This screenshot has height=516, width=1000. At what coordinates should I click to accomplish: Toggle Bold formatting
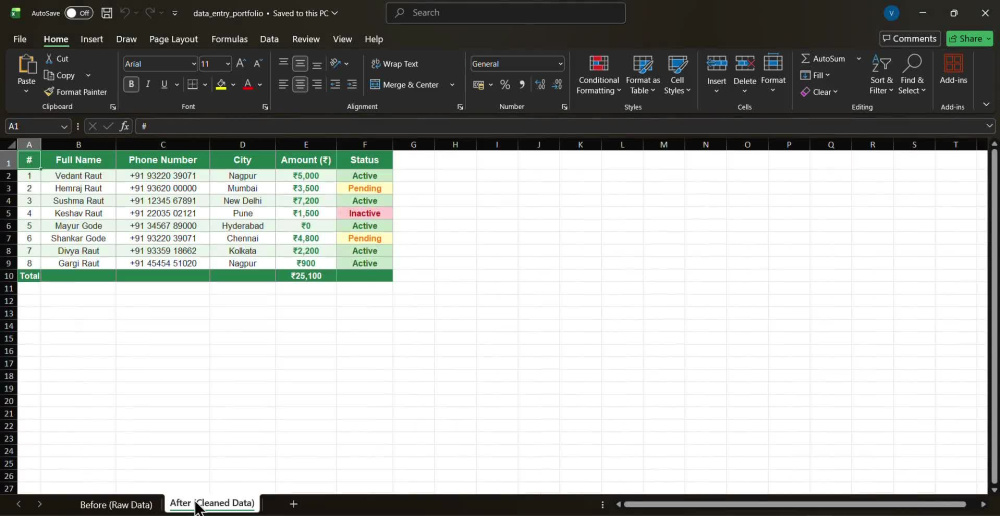pyautogui.click(x=131, y=84)
